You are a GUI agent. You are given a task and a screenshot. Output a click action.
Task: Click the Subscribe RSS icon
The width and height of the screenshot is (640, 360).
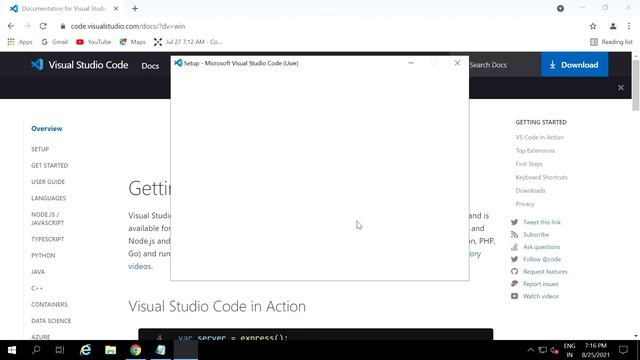(x=514, y=235)
